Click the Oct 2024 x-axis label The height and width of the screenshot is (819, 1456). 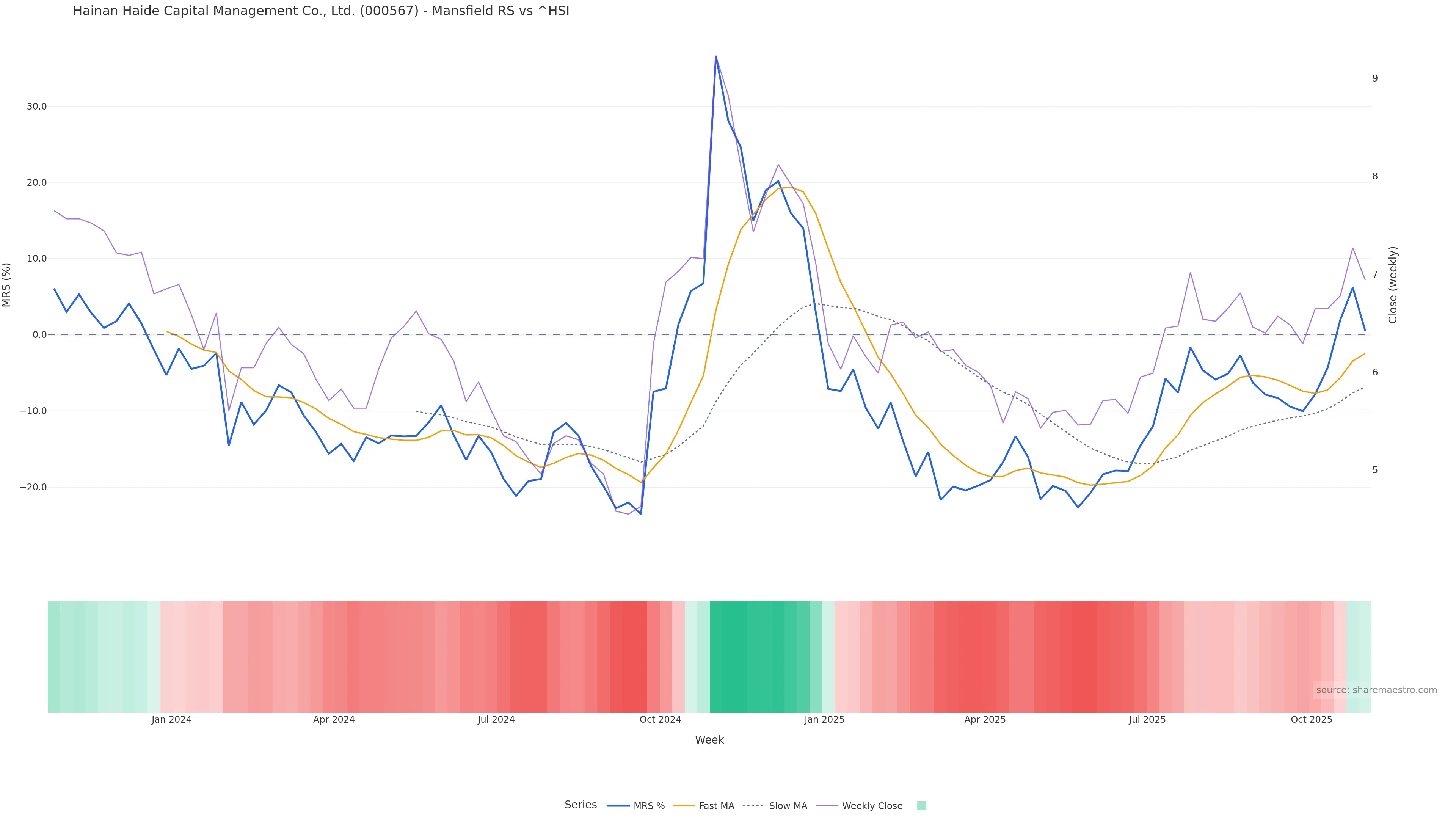660,720
